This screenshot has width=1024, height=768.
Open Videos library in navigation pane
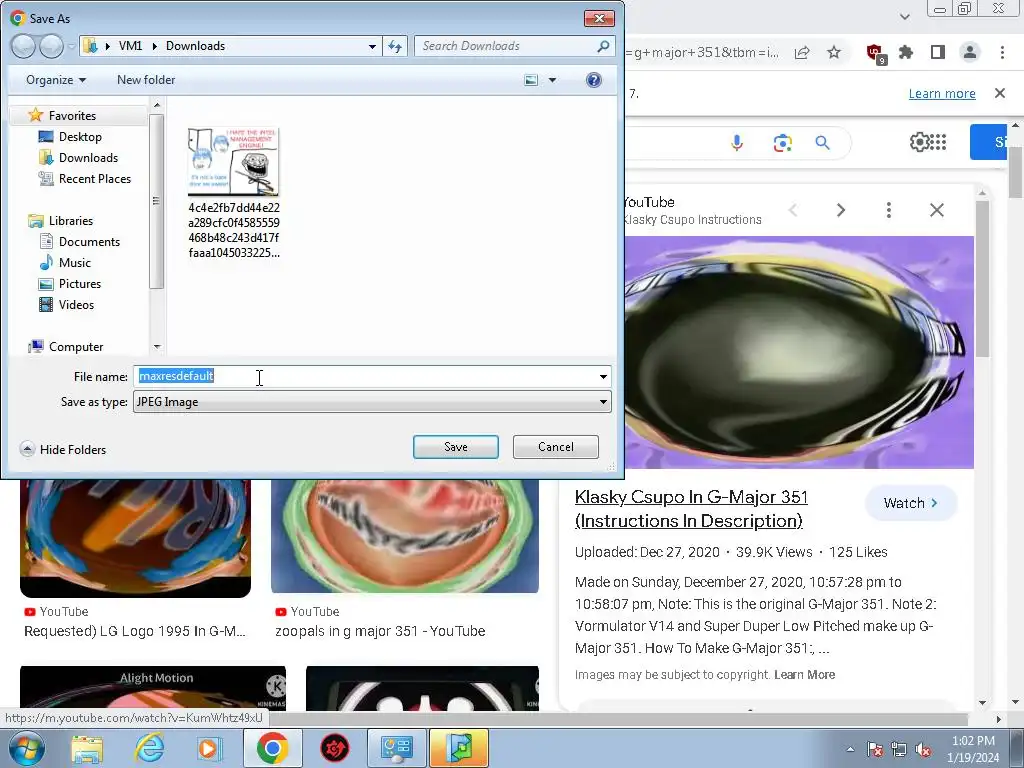pos(76,304)
